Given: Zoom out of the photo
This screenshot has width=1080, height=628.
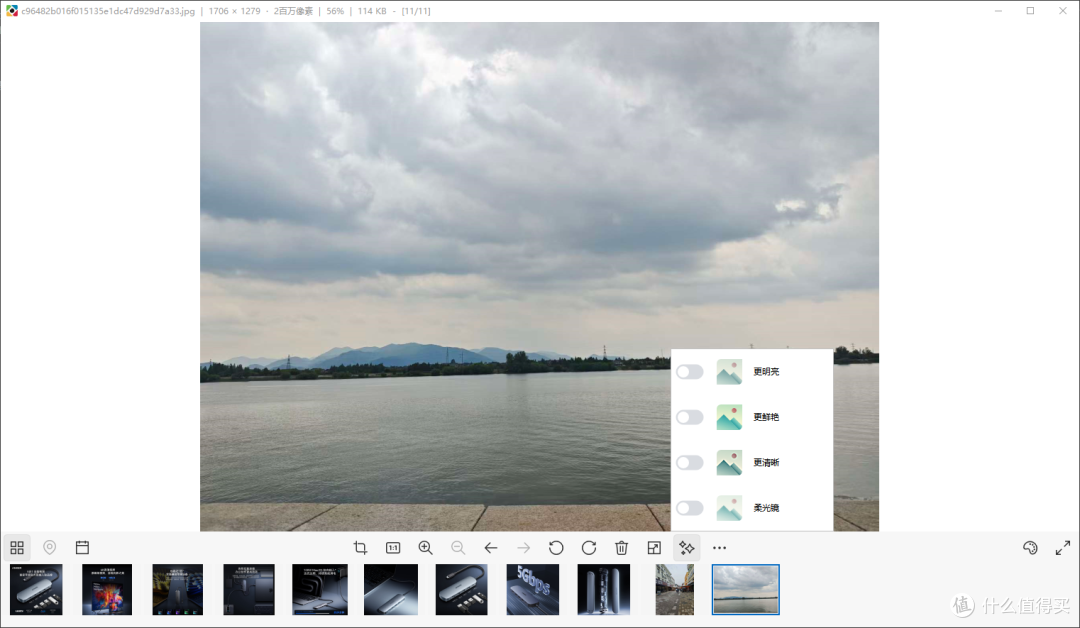Looking at the screenshot, I should (458, 547).
